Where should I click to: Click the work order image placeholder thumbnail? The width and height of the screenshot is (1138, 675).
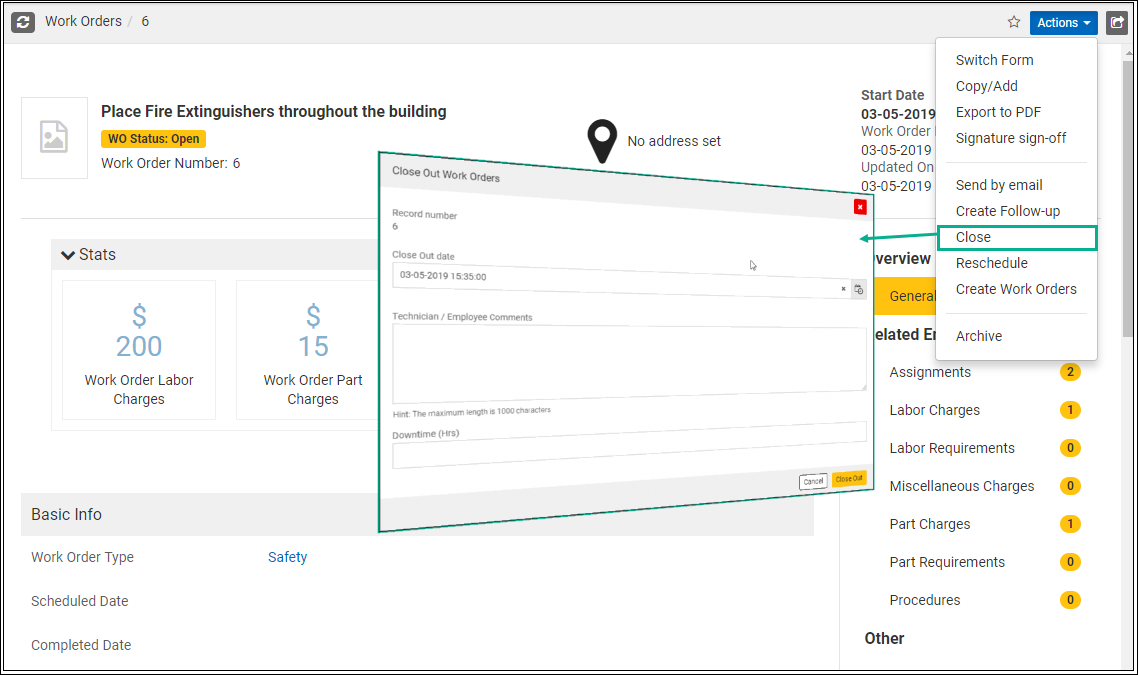coord(54,138)
